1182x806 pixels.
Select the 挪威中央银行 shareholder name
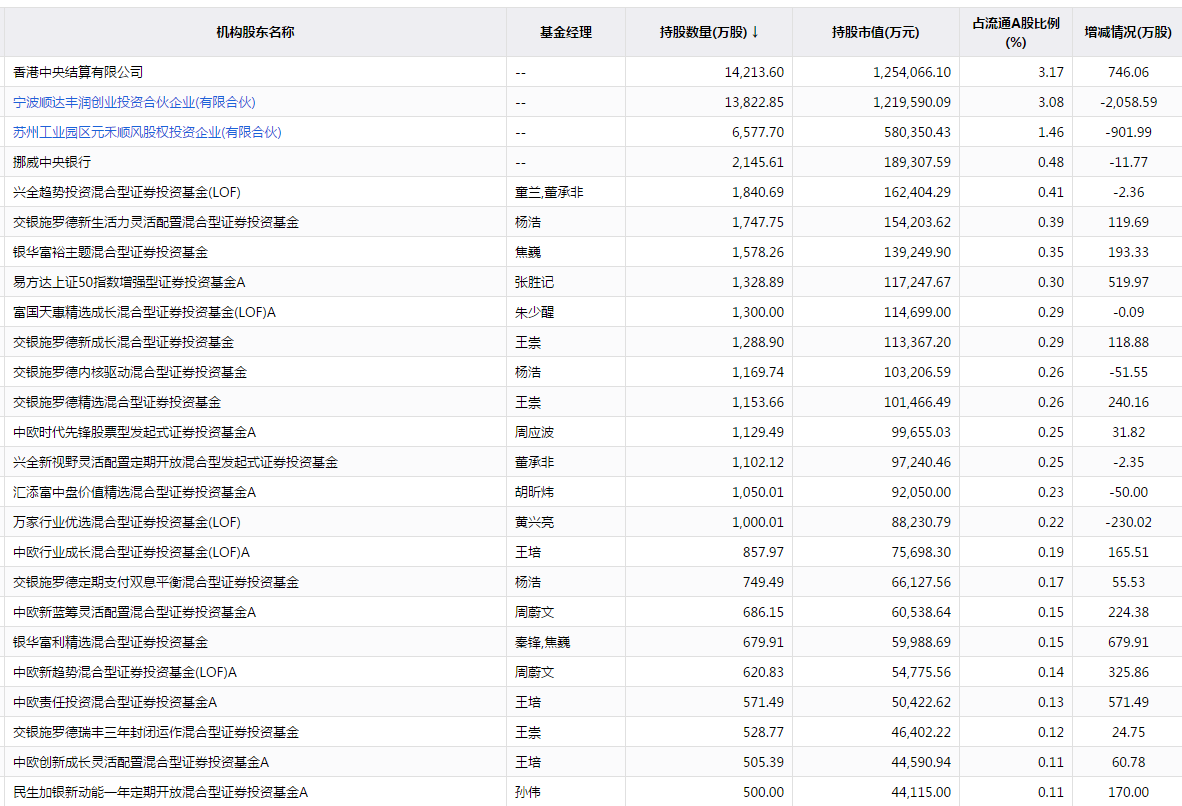(53, 162)
